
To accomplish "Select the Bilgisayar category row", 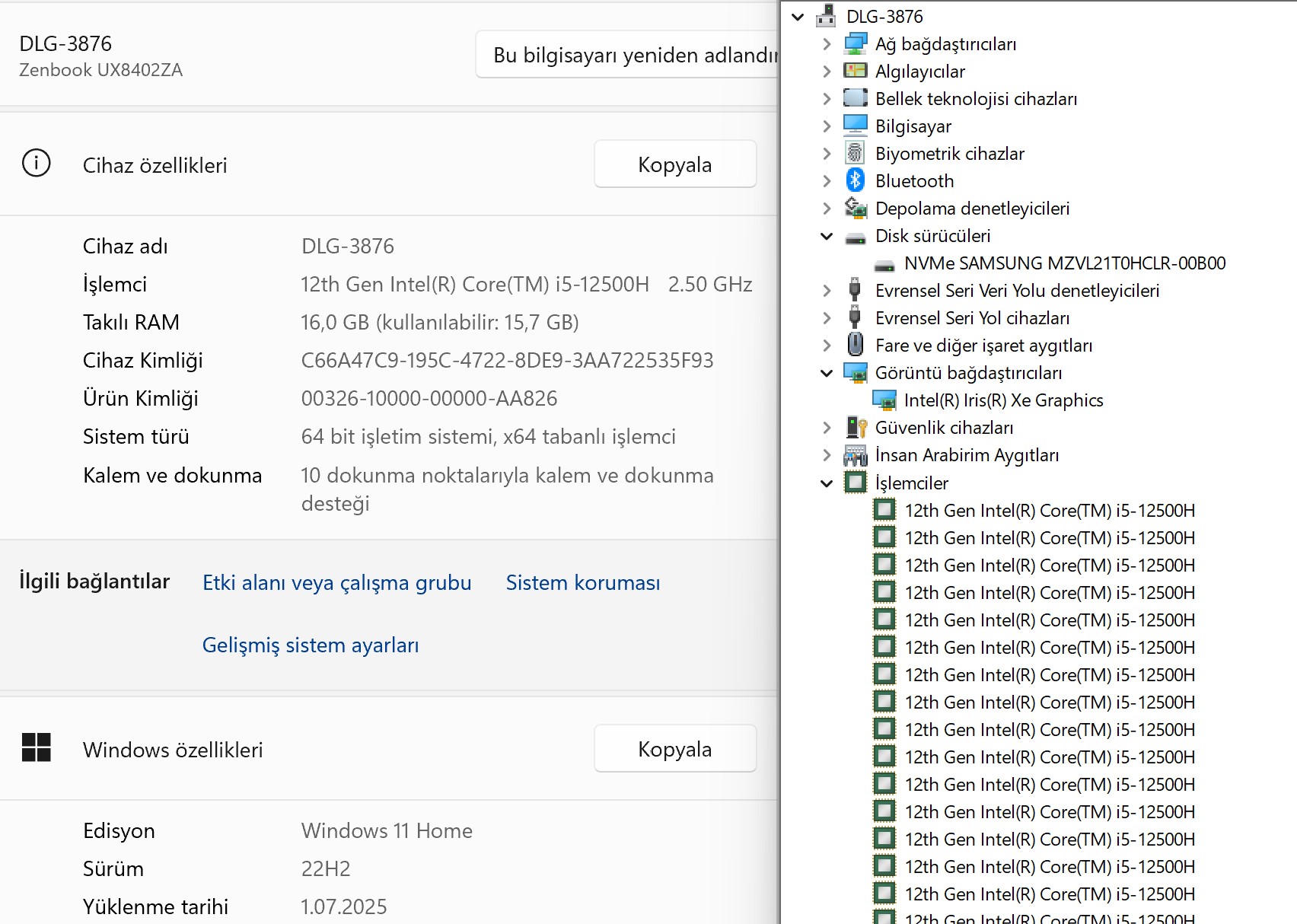I will click(913, 126).
